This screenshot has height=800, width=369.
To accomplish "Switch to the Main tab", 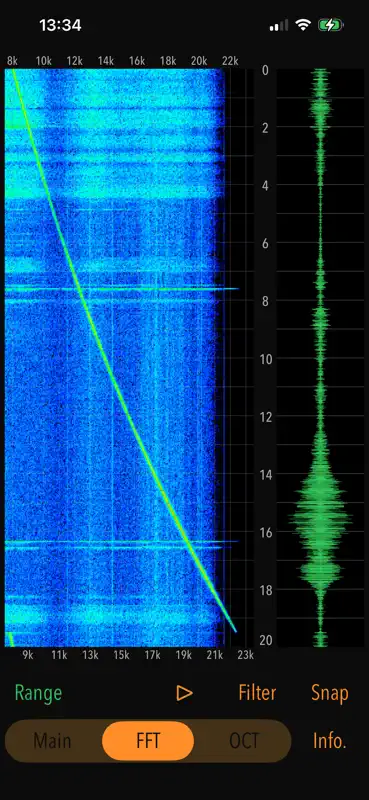I will (52, 740).
